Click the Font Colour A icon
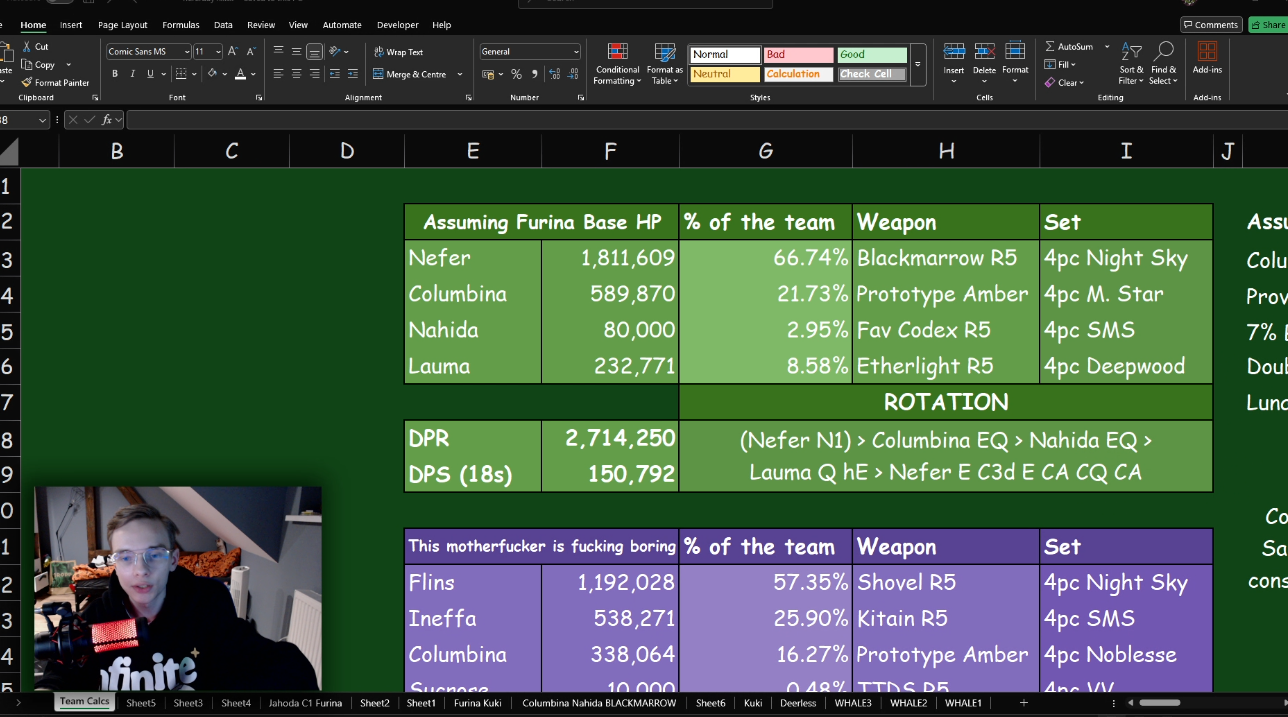The height and width of the screenshot is (717, 1288). click(240, 74)
